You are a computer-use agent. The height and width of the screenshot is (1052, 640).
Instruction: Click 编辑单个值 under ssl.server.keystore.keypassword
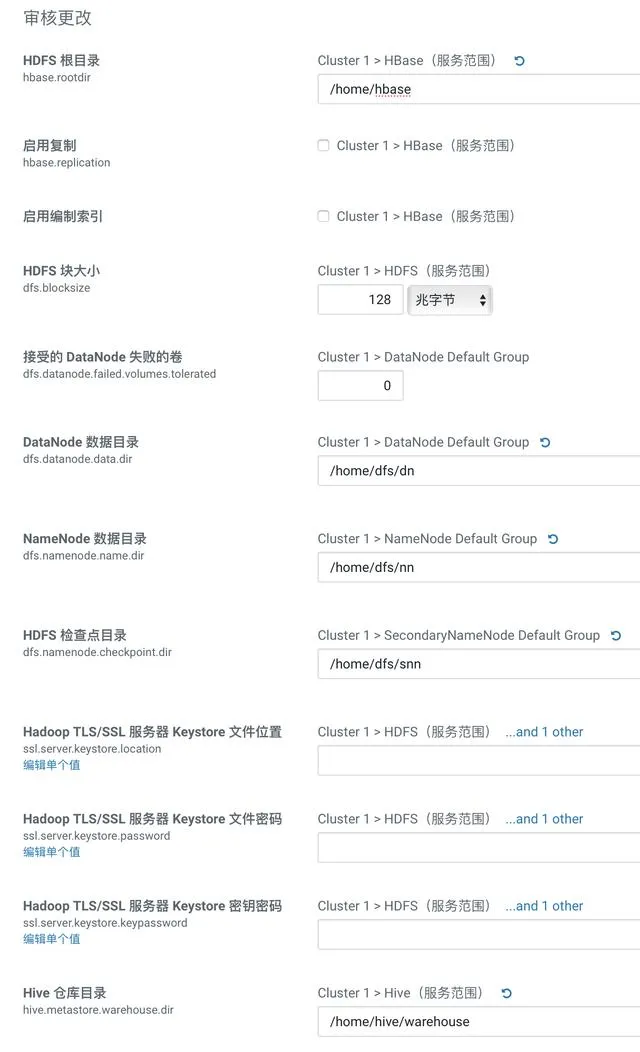52,939
